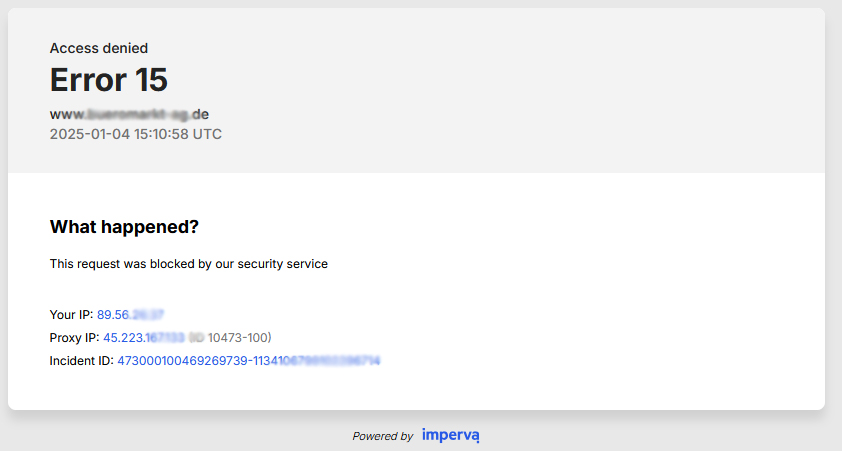Click the 'Proxy IP:' label
This screenshot has height=451, width=842.
pyautogui.click(x=75, y=337)
